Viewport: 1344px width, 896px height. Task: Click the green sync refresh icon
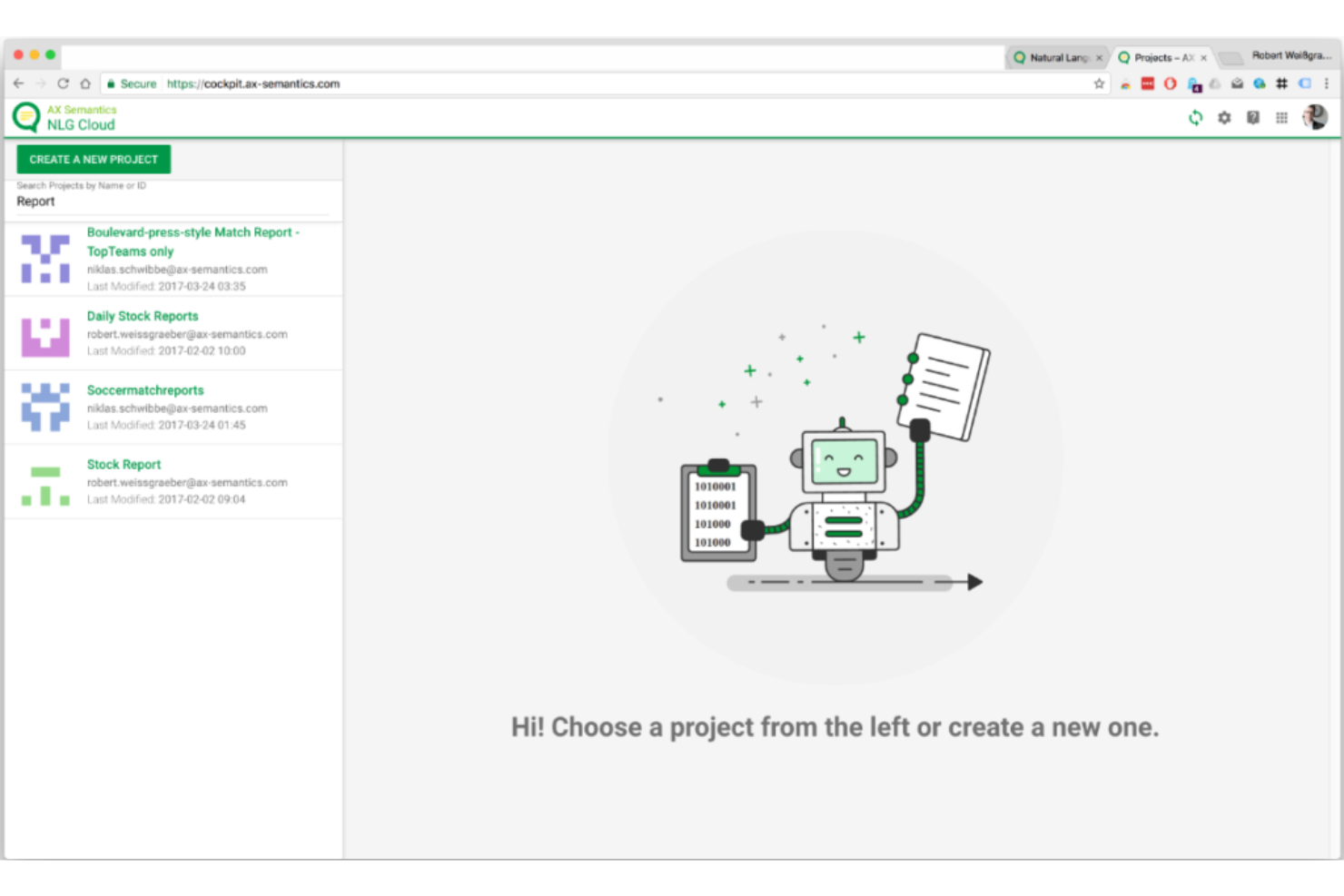[1195, 118]
